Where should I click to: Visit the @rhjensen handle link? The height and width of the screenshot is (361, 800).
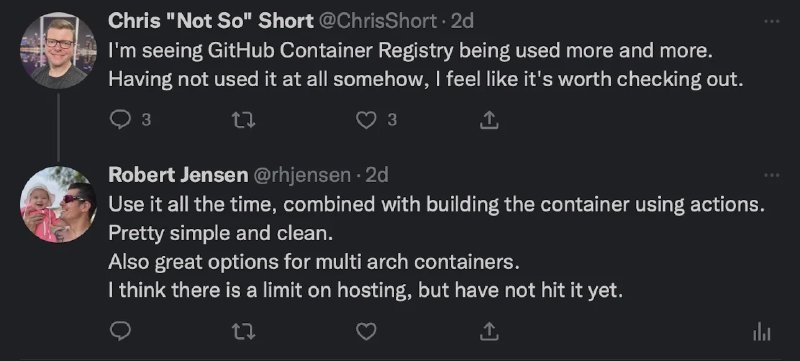(302, 175)
